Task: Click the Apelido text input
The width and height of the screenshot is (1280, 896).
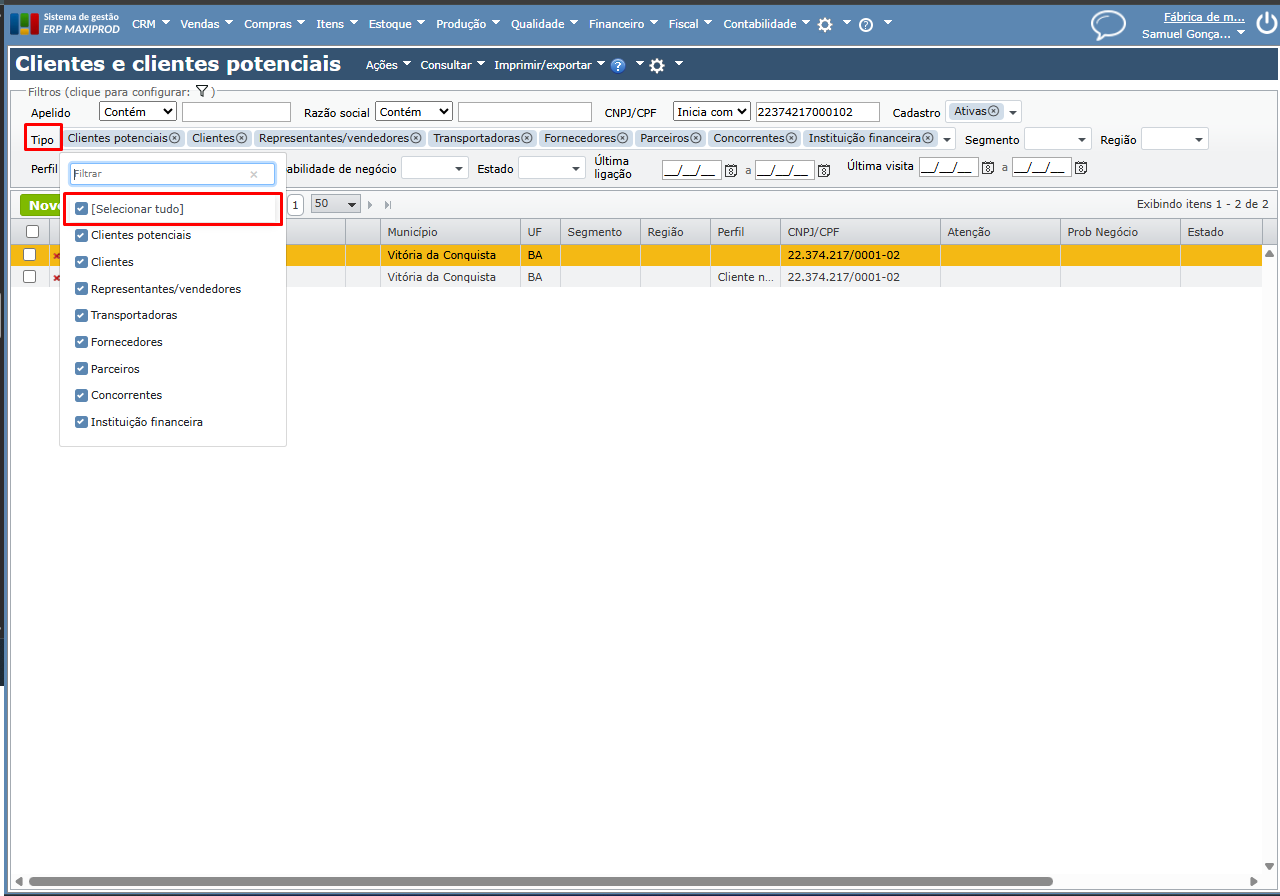Action: pos(236,112)
